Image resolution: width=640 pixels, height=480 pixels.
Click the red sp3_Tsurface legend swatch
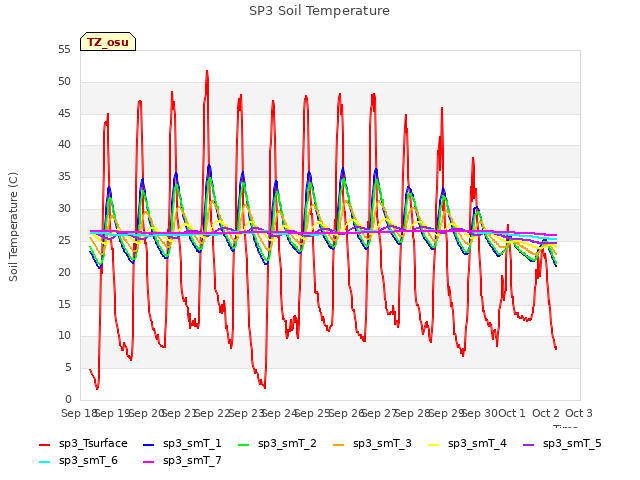pos(44,444)
